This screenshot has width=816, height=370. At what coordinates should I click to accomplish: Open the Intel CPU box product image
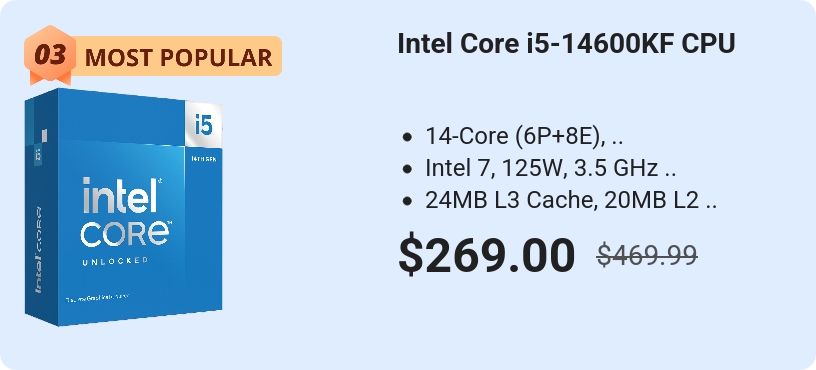pos(123,207)
